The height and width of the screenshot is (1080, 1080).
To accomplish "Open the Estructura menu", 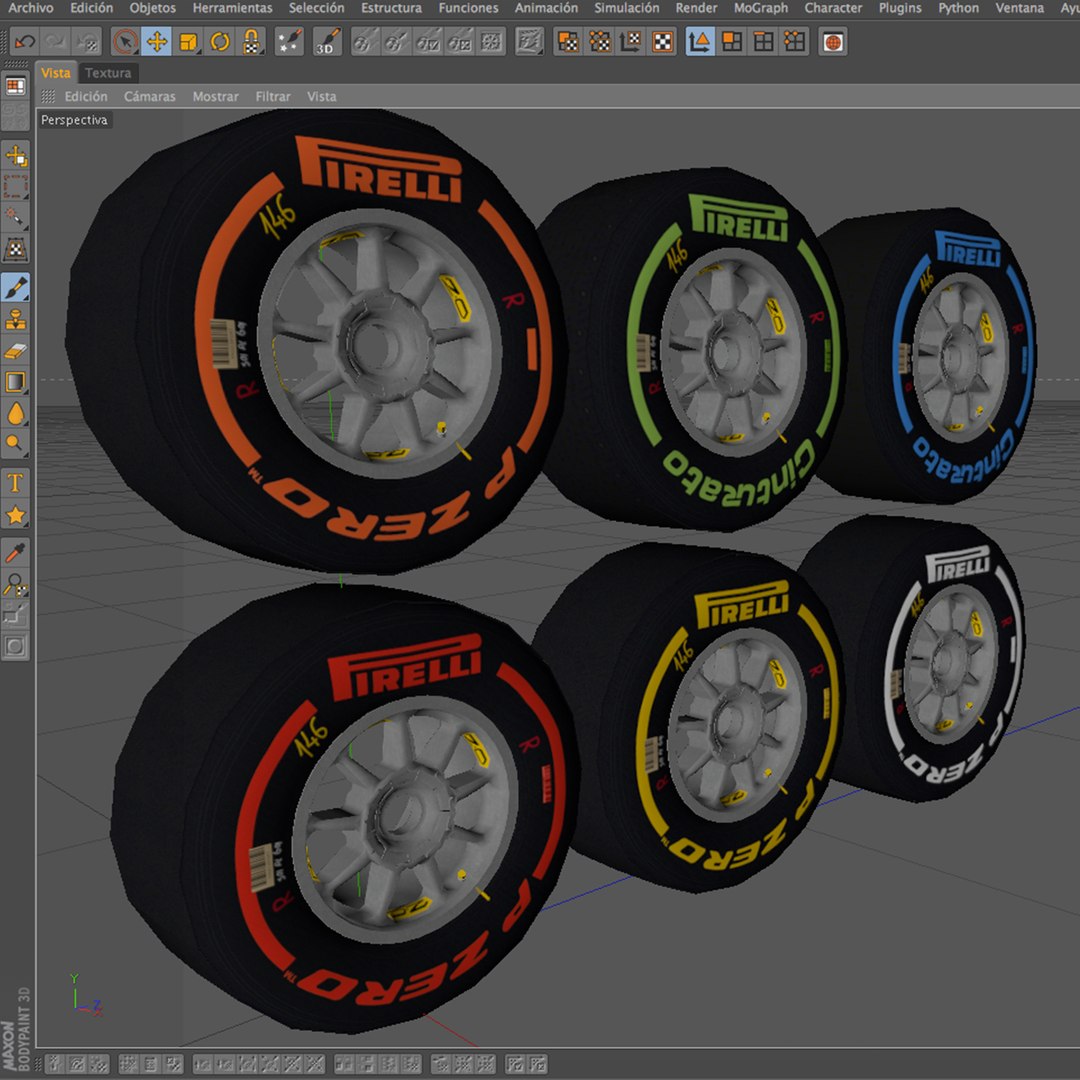I will pyautogui.click(x=391, y=8).
